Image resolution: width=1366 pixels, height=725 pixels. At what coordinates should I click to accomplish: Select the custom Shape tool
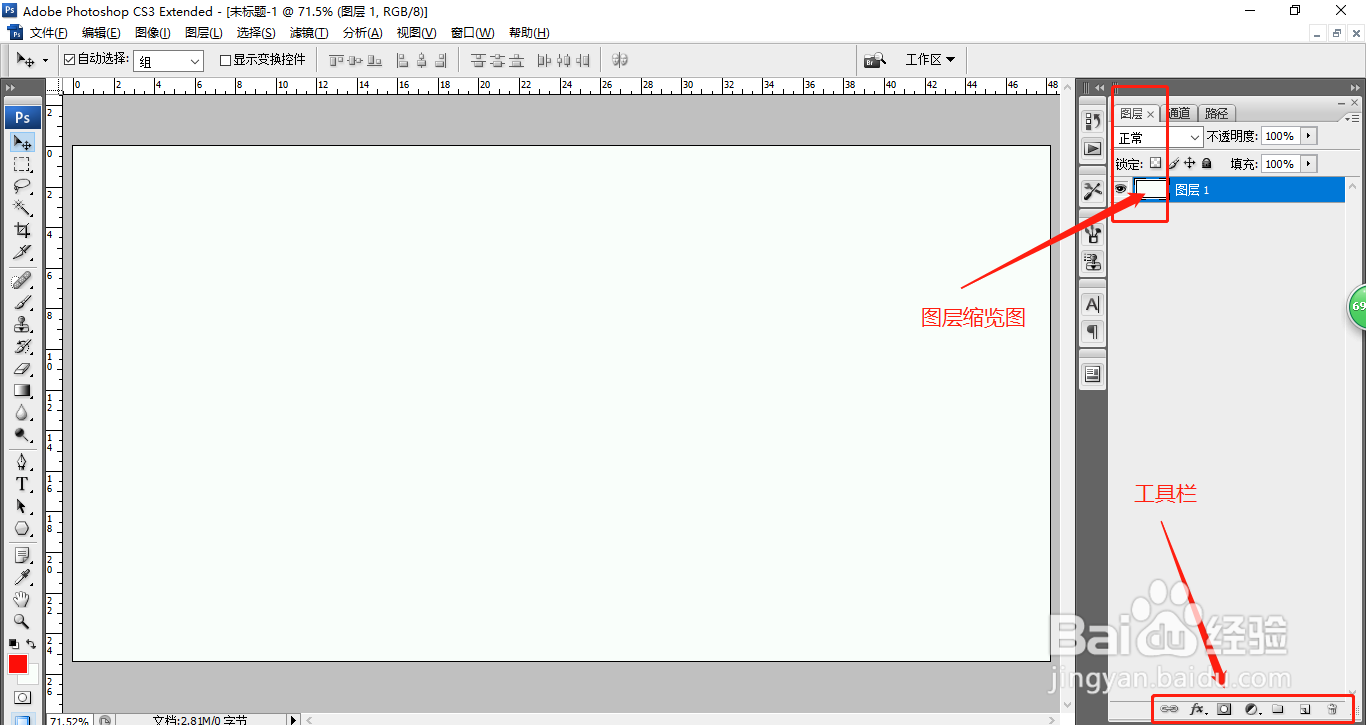coord(22,528)
